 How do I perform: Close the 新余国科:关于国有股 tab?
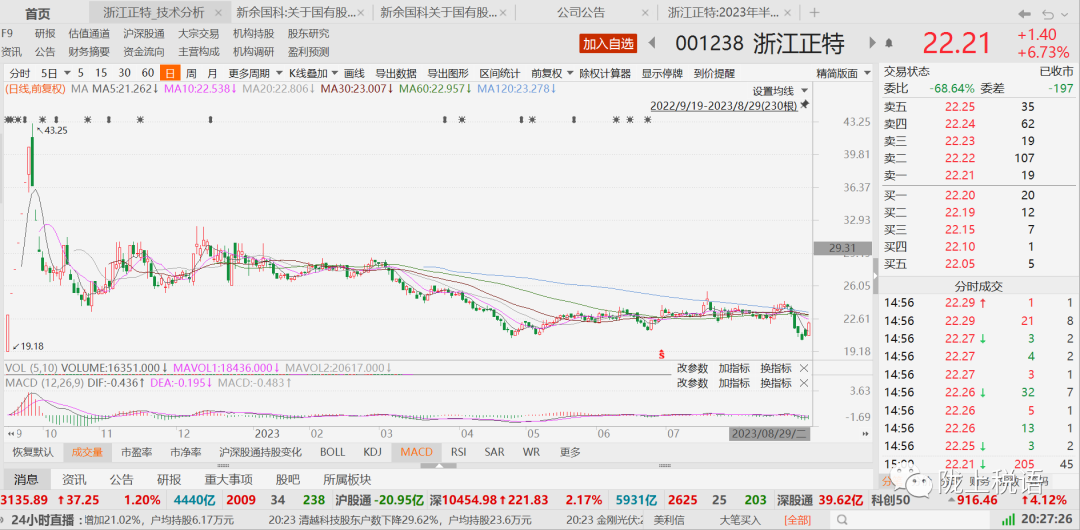tap(362, 12)
